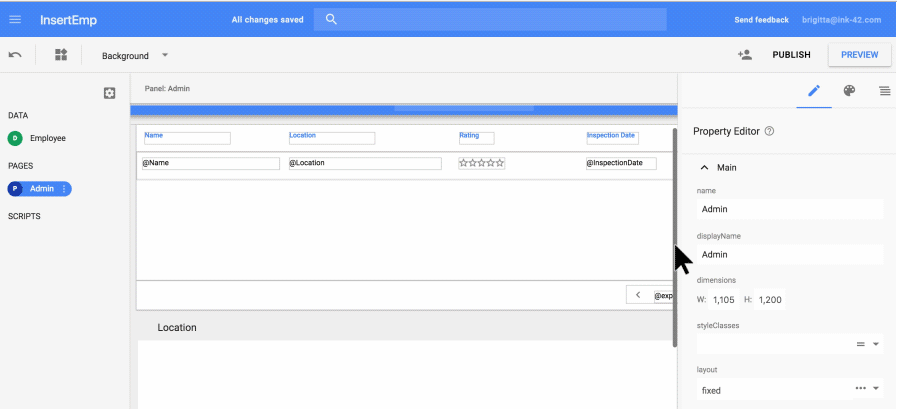Open the styleClasses dropdown arrow
Viewport: 897px width, 409px height.
875,344
